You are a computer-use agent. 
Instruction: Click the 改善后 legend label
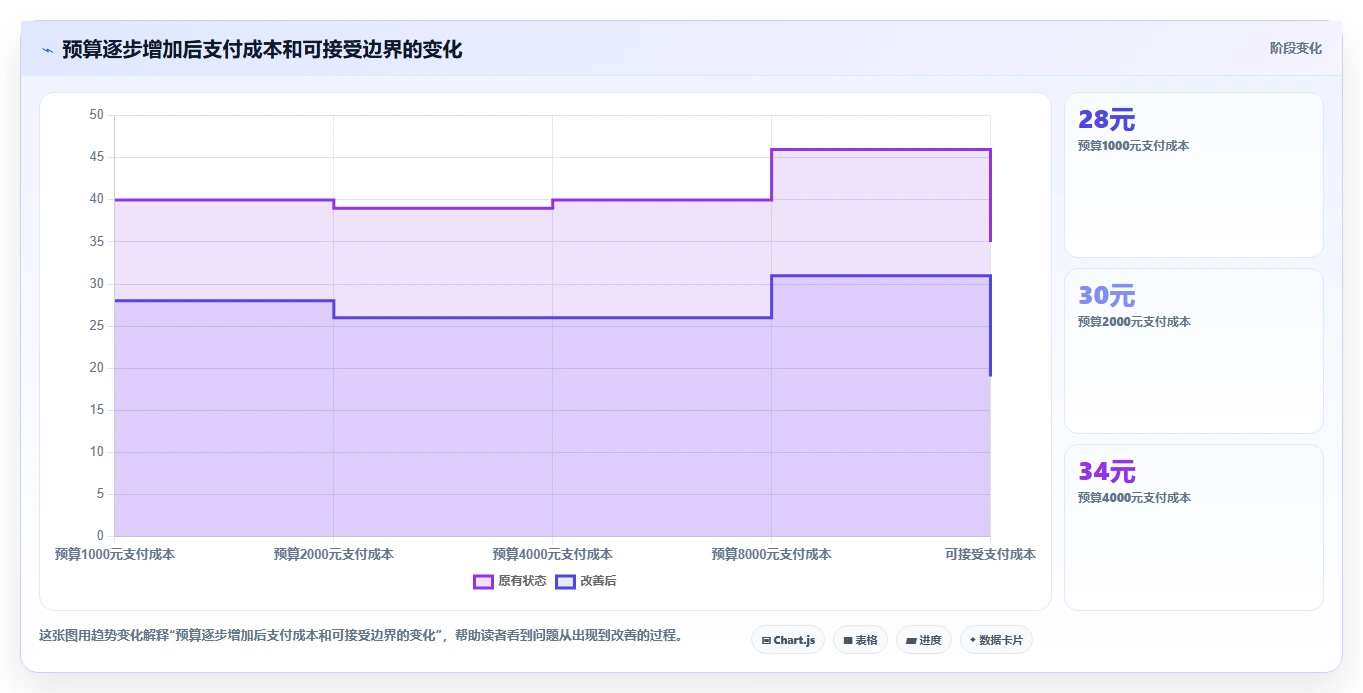pos(598,581)
